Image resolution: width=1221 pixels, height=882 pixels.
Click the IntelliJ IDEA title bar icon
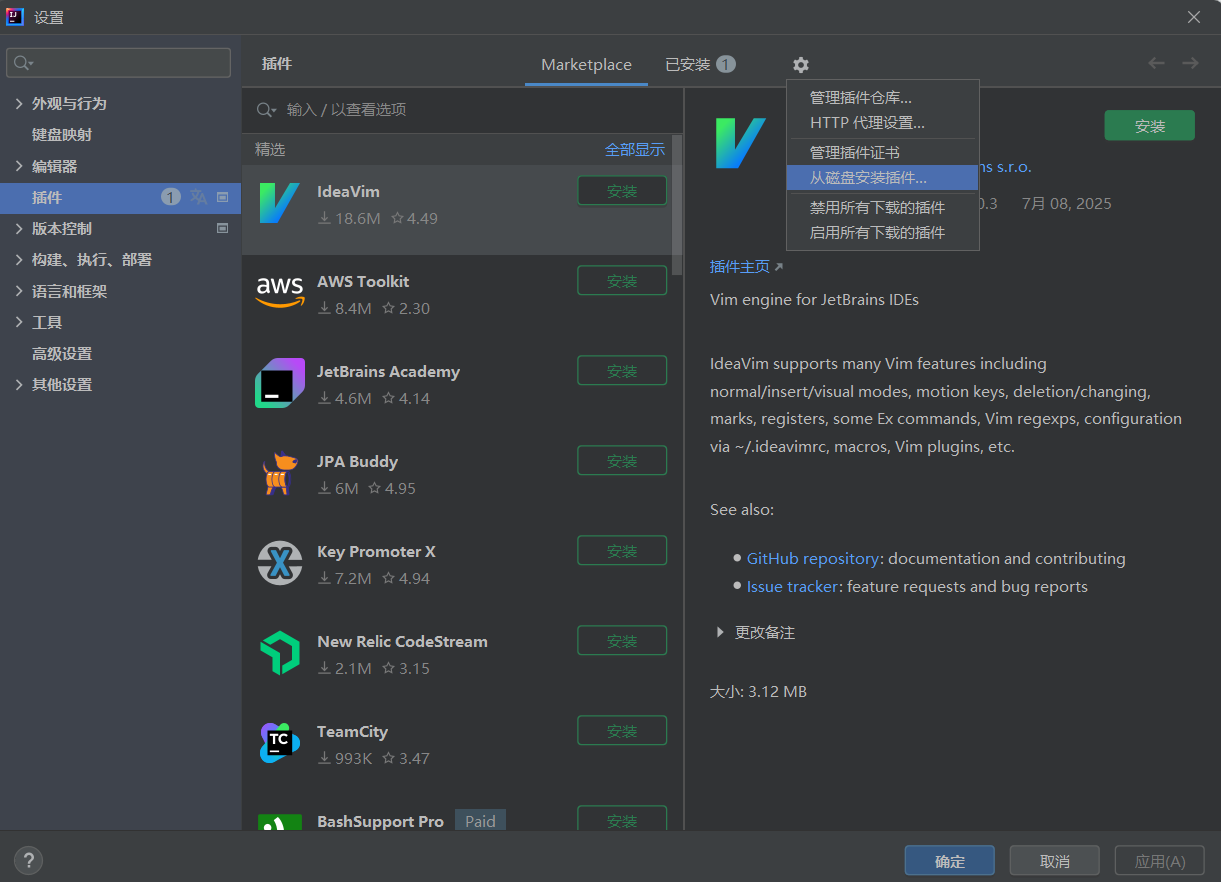[x=15, y=16]
